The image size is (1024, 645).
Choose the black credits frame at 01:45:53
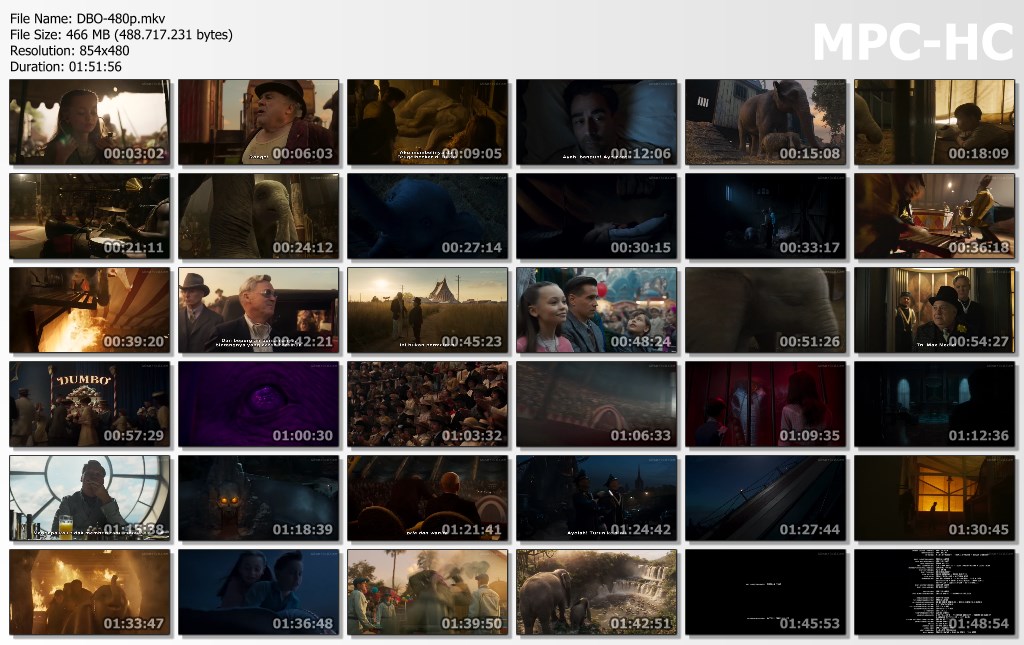coord(765,592)
